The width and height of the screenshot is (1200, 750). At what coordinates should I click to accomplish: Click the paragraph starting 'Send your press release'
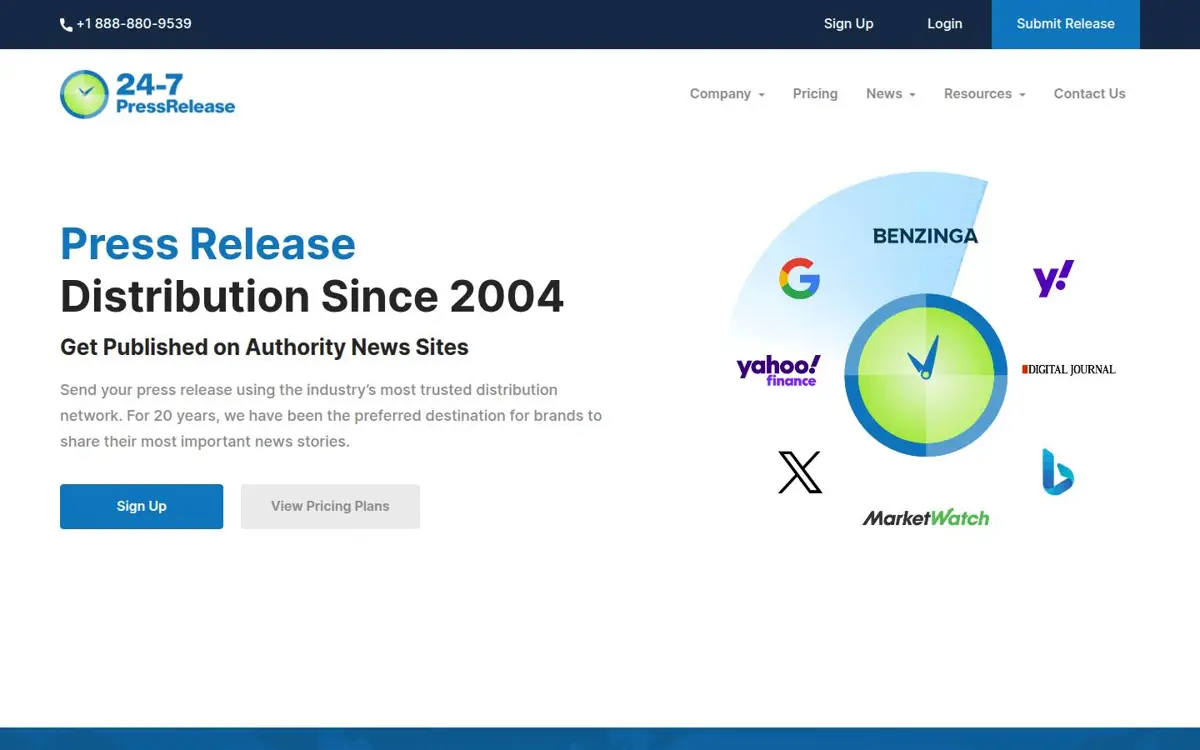[x=331, y=415]
